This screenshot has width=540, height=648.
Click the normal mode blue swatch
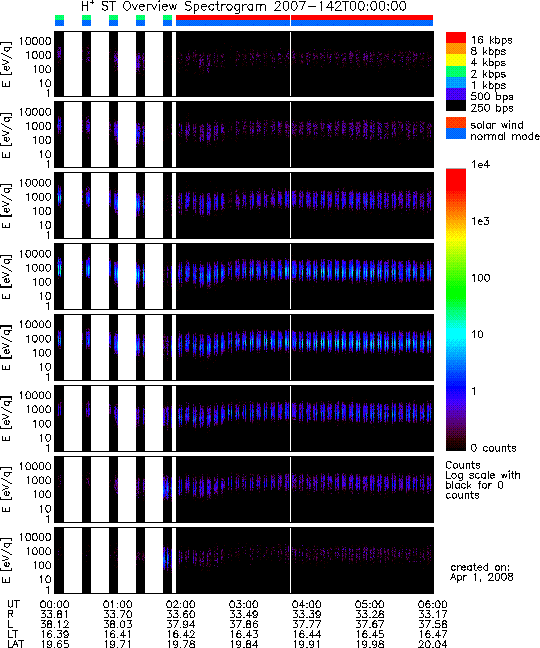tap(456, 133)
